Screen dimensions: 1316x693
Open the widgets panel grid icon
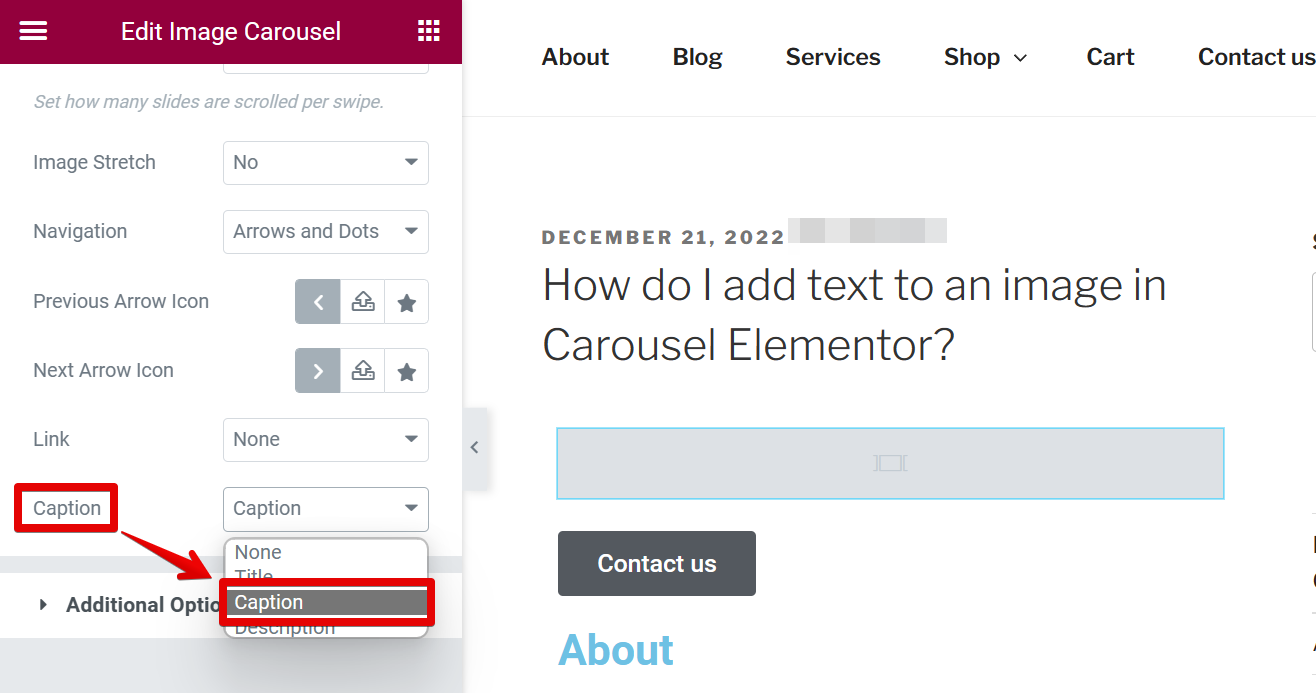pyautogui.click(x=428, y=31)
